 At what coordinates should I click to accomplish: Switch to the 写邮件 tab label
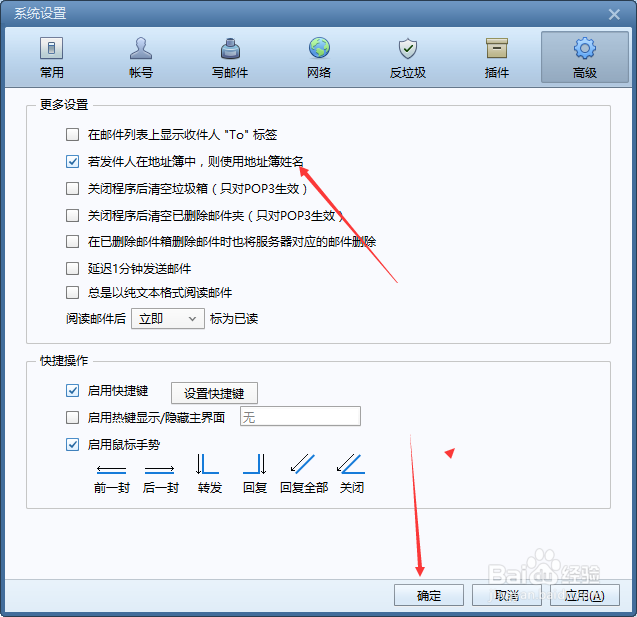click(x=230, y=73)
